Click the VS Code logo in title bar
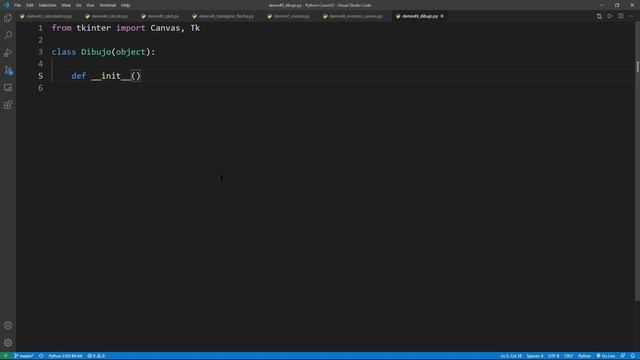This screenshot has width=640, height=360. point(6,5)
